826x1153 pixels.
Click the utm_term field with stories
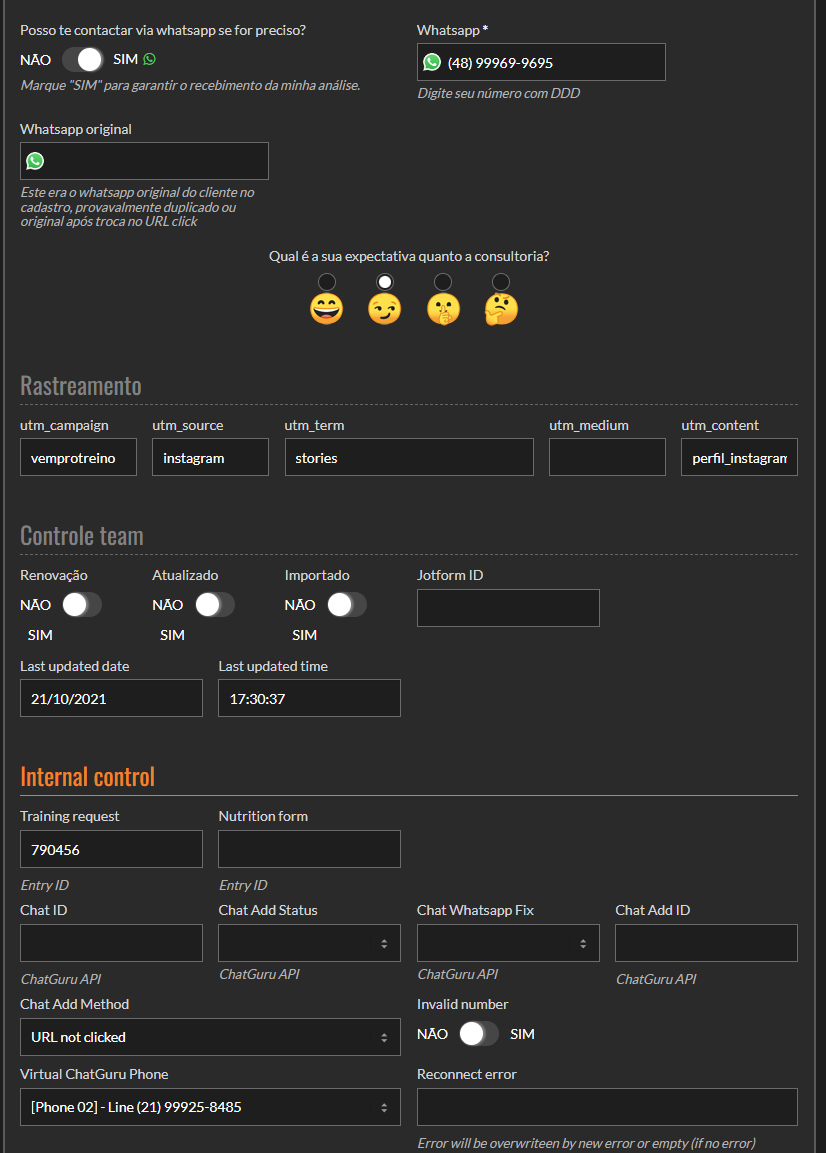point(409,457)
